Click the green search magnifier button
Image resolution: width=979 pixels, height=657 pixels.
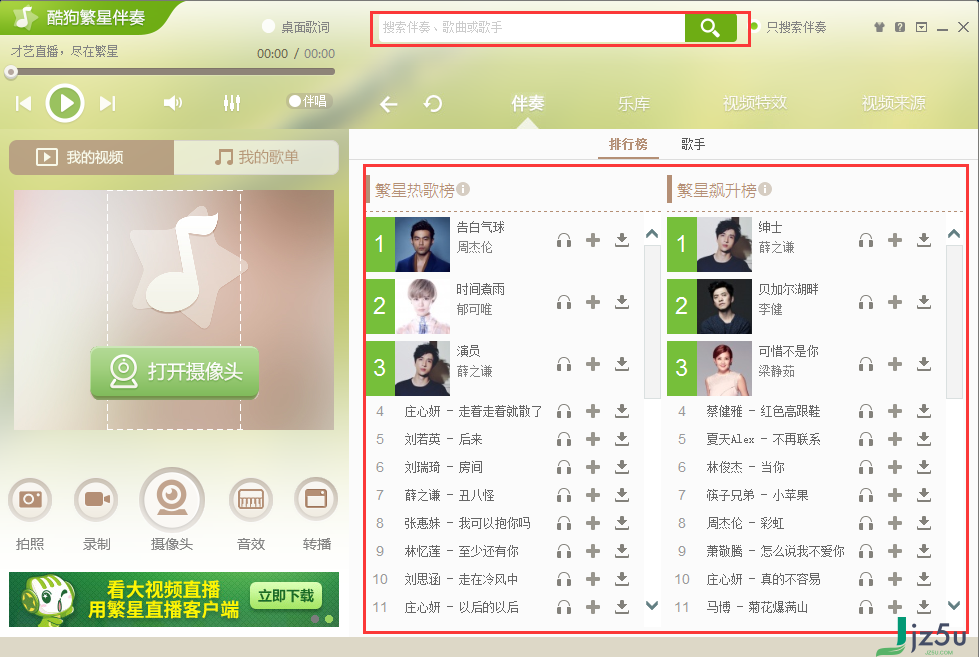(x=710, y=27)
